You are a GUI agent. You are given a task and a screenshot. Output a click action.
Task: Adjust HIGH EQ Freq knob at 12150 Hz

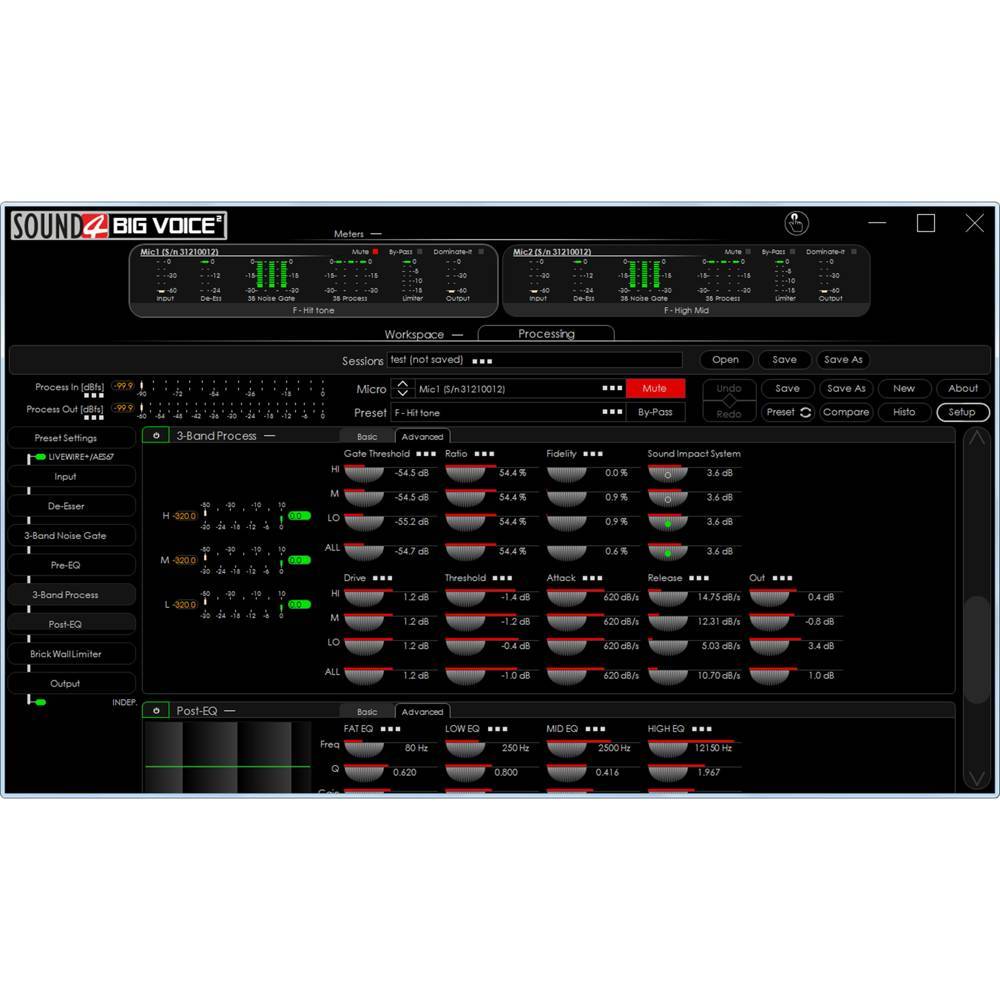click(x=668, y=749)
